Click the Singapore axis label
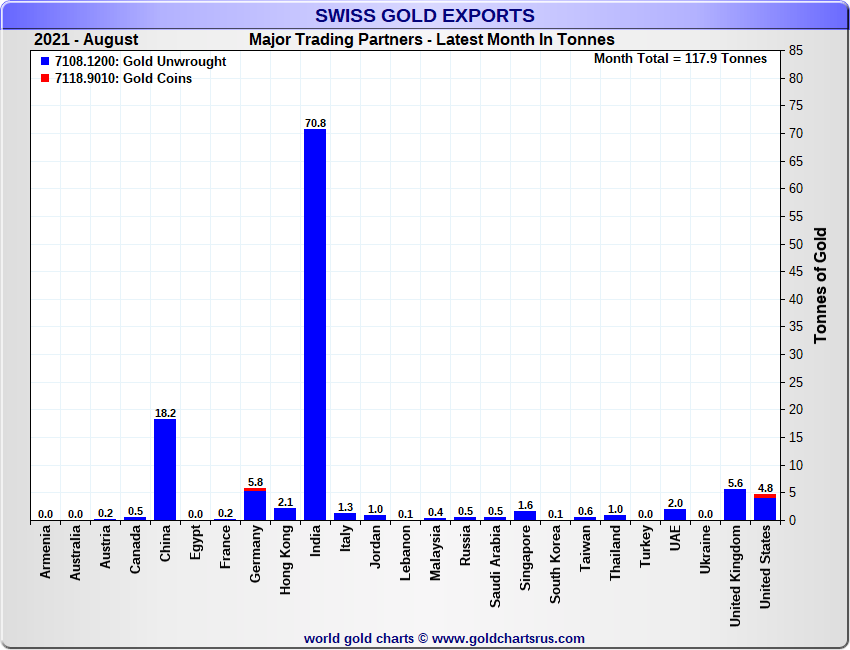This screenshot has width=850, height=650. (x=525, y=558)
